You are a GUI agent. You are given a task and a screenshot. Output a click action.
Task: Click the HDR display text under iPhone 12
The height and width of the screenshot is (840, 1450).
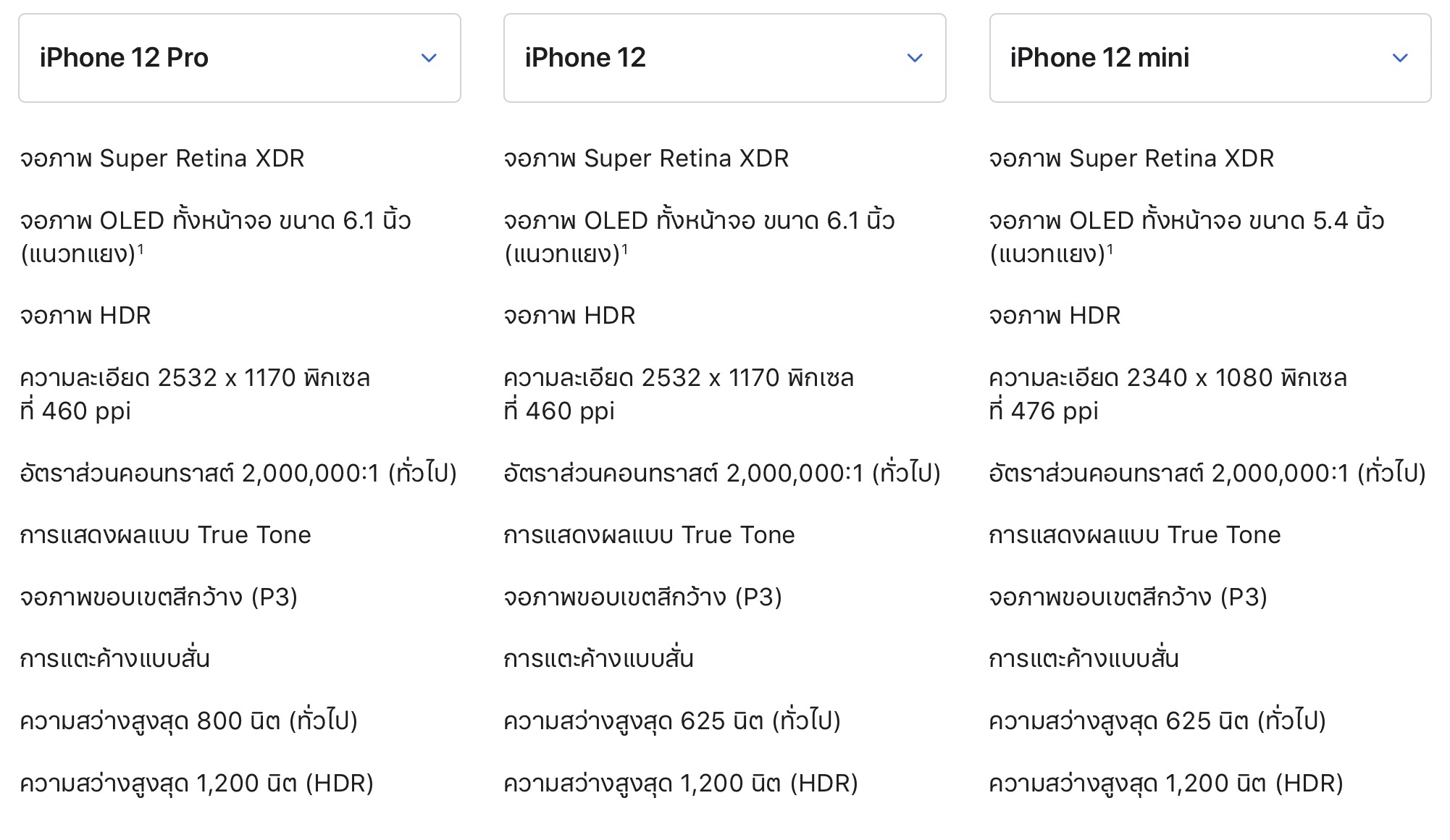click(x=569, y=316)
